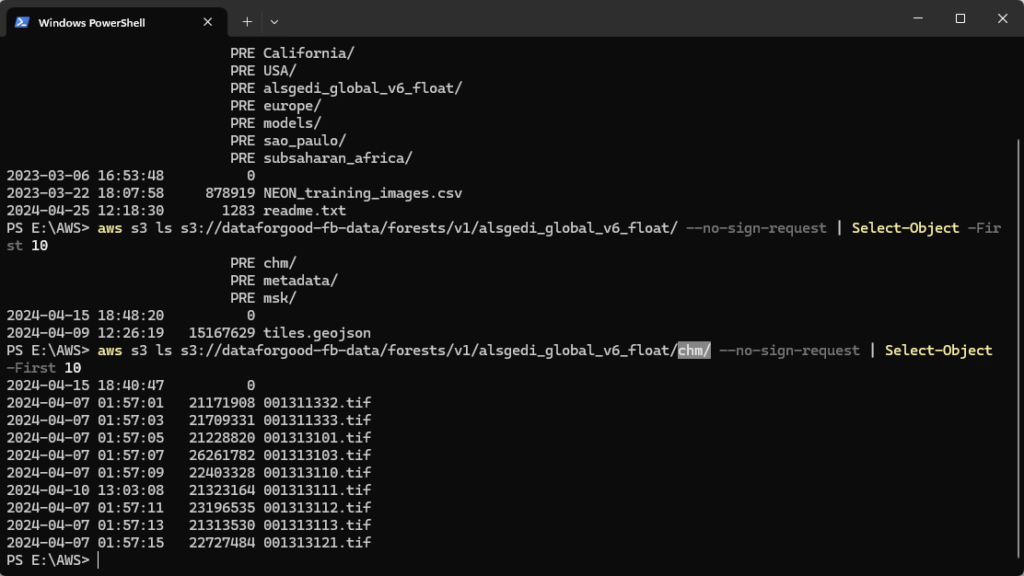Screen dimensions: 1024x576
Task: Click the alsgedi_global_v6_float/ prefix entry
Action: tap(362, 88)
